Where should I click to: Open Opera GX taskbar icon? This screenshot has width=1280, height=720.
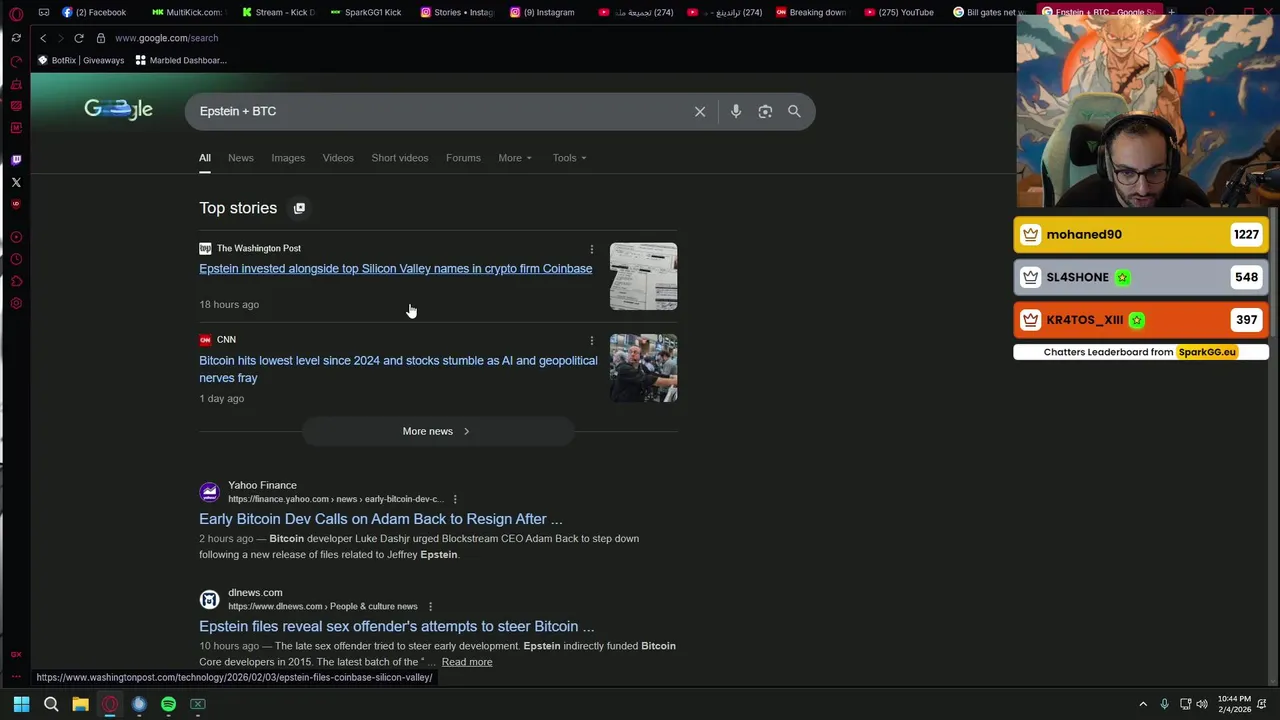tap(110, 704)
